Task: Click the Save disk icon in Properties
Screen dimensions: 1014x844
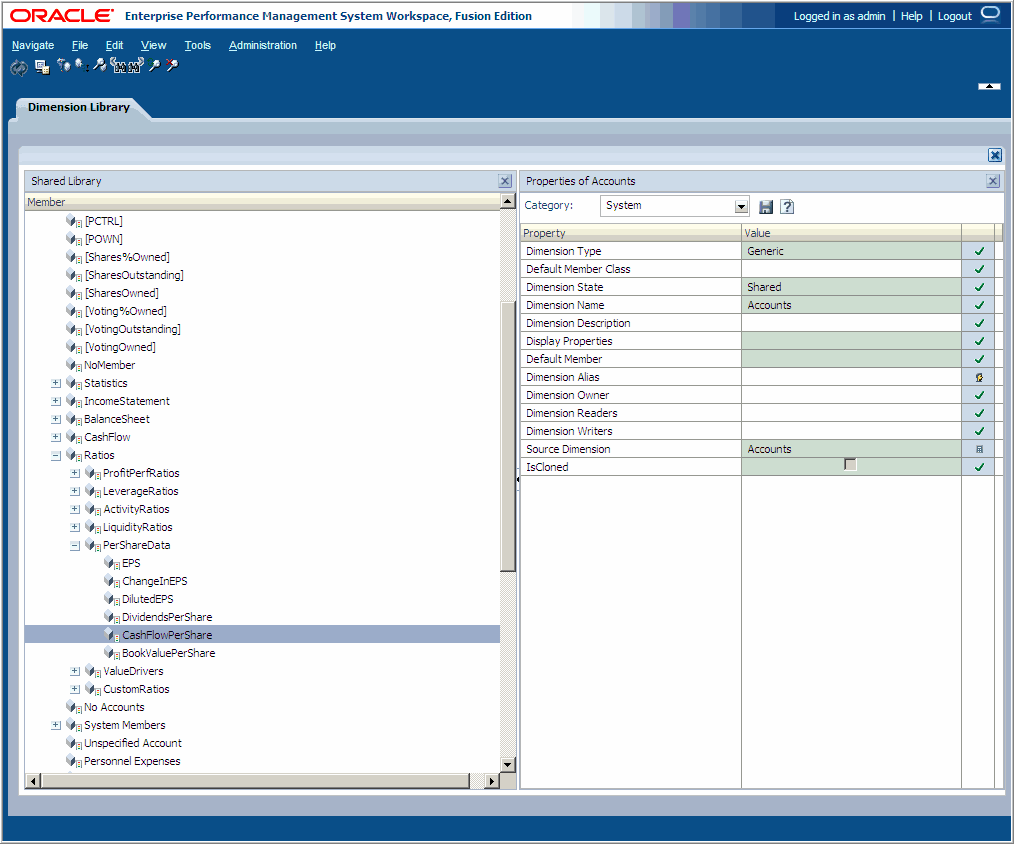Action: 766,207
